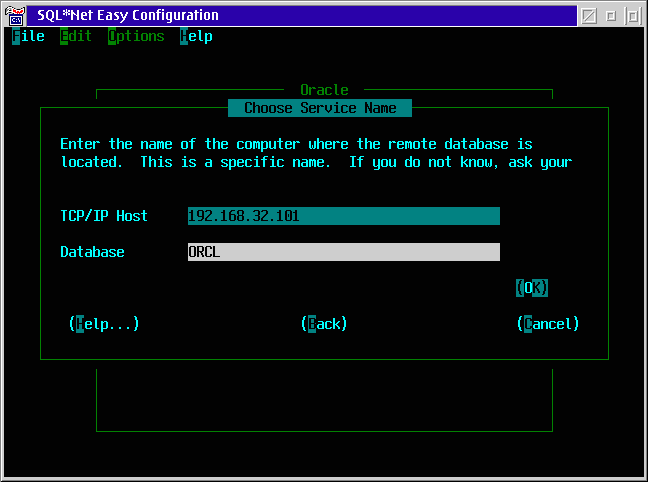Click the 'TCP/IP Host' label
This screenshot has width=648, height=482.
104,216
